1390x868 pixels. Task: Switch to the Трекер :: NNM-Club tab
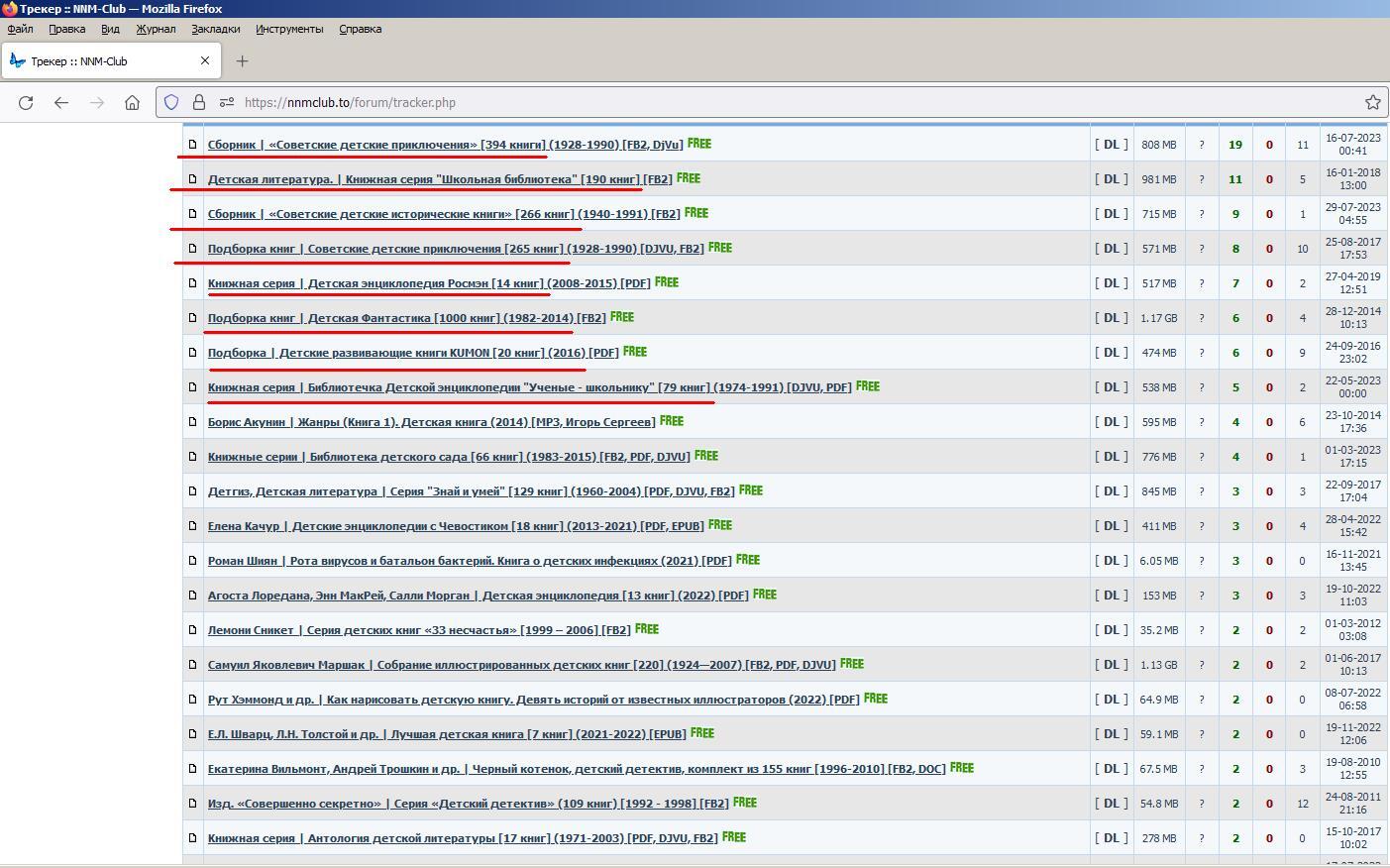tap(99, 61)
